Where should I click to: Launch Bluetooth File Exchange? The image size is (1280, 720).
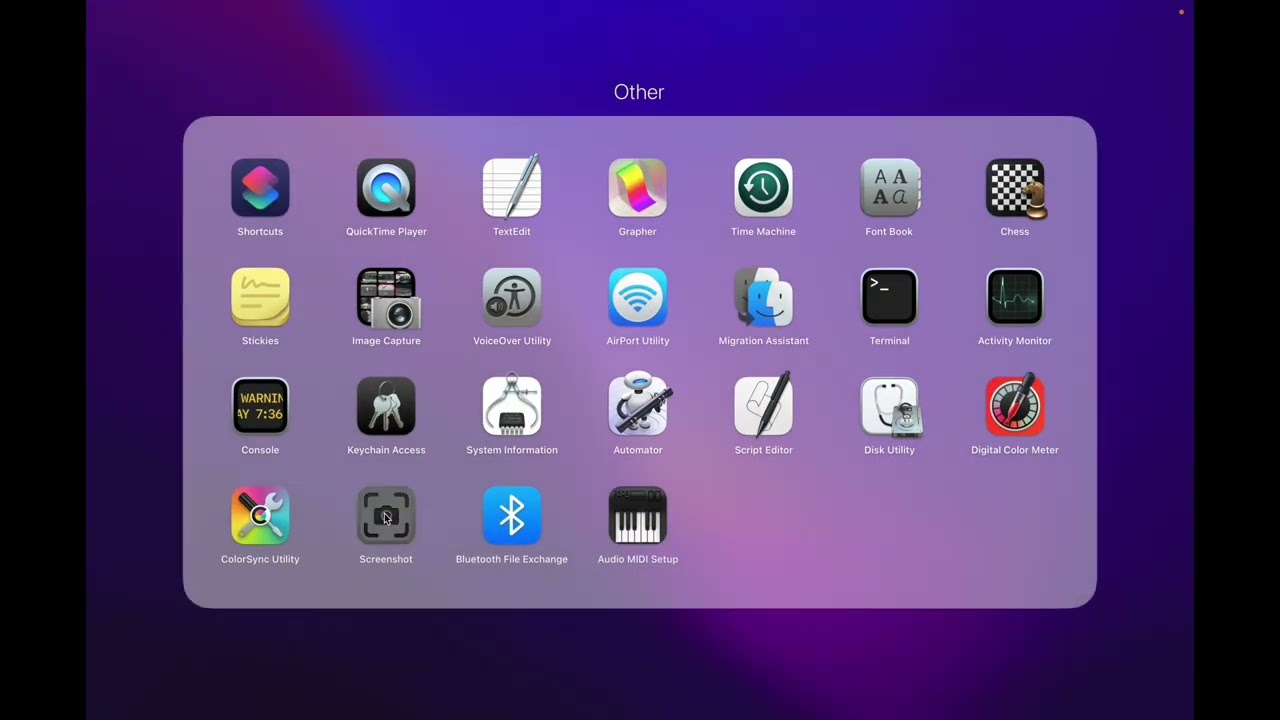point(512,515)
